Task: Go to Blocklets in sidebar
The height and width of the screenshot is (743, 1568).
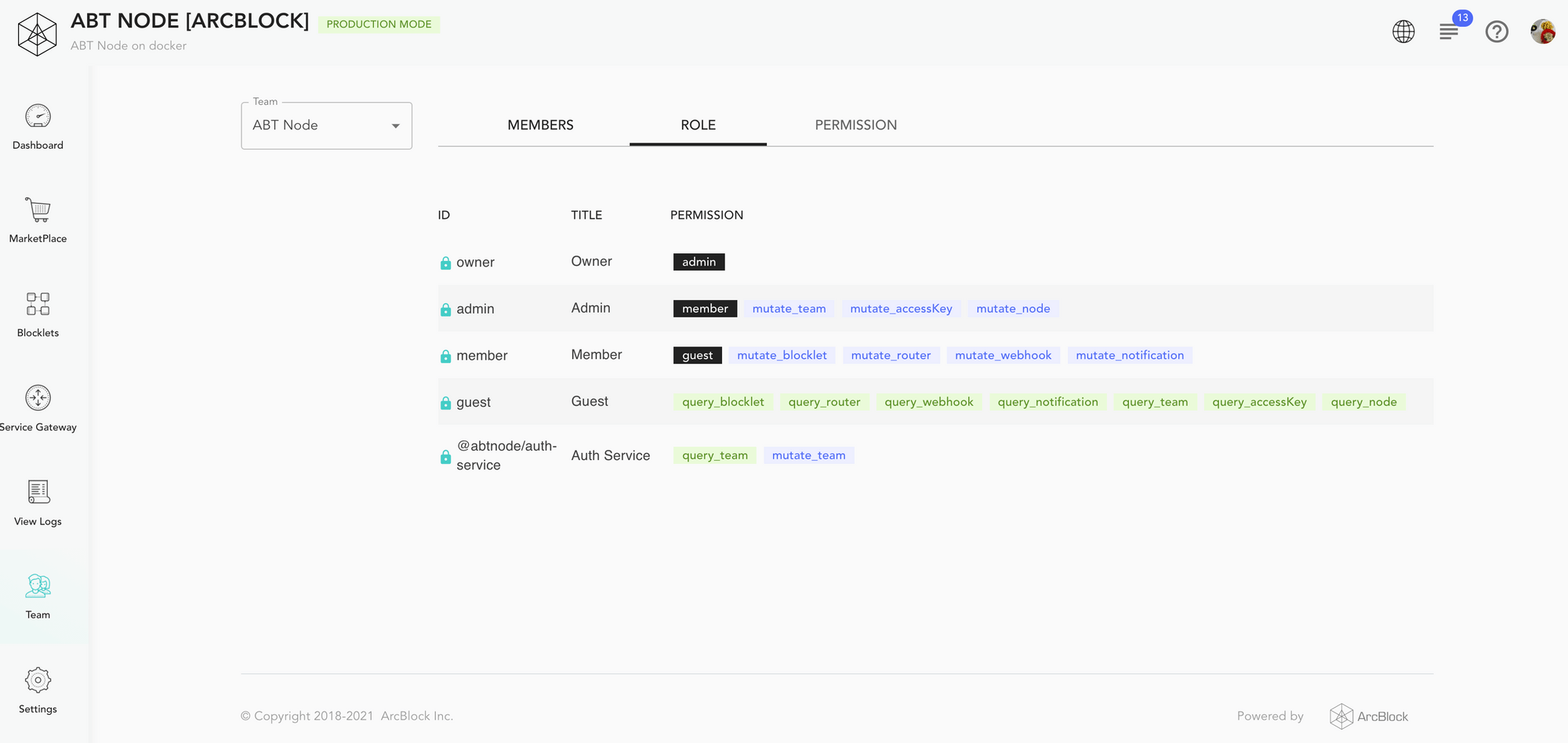Action: pyautogui.click(x=38, y=304)
